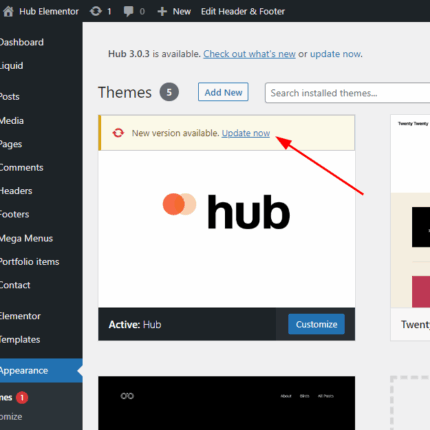Open Twenty Twenty theme thumbnail
430x430 pixels.
[410, 211]
